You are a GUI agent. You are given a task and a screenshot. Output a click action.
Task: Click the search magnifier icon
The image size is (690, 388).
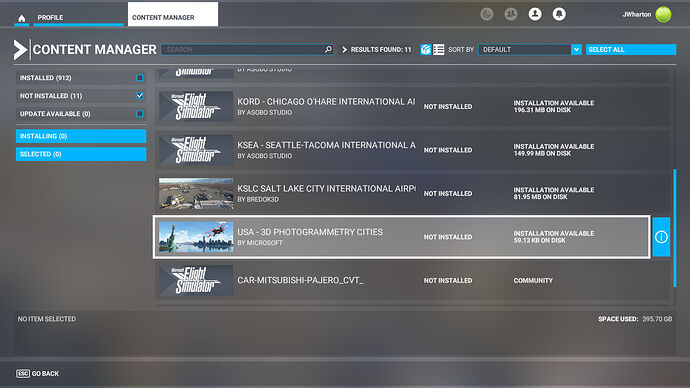(x=328, y=49)
